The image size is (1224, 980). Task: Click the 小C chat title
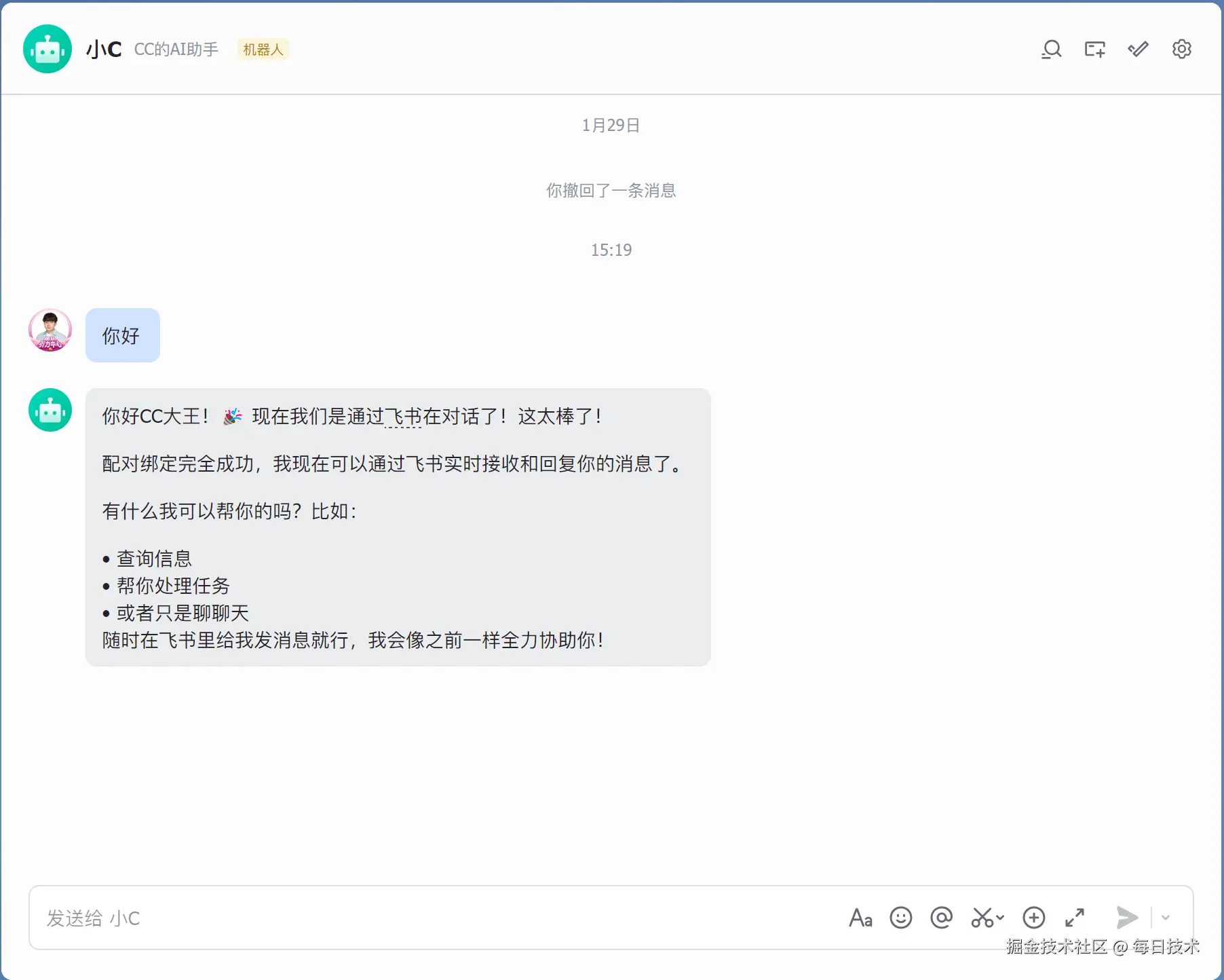104,50
